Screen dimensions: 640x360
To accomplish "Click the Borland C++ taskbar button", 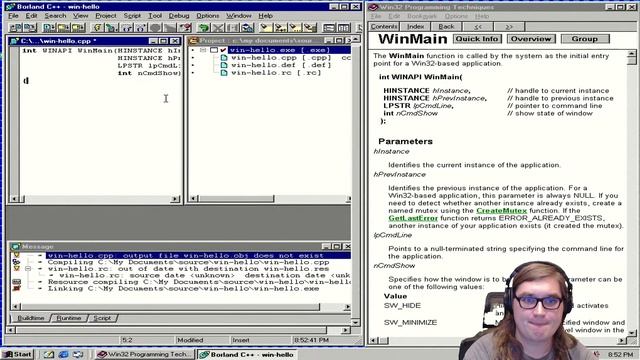I will (248, 354).
